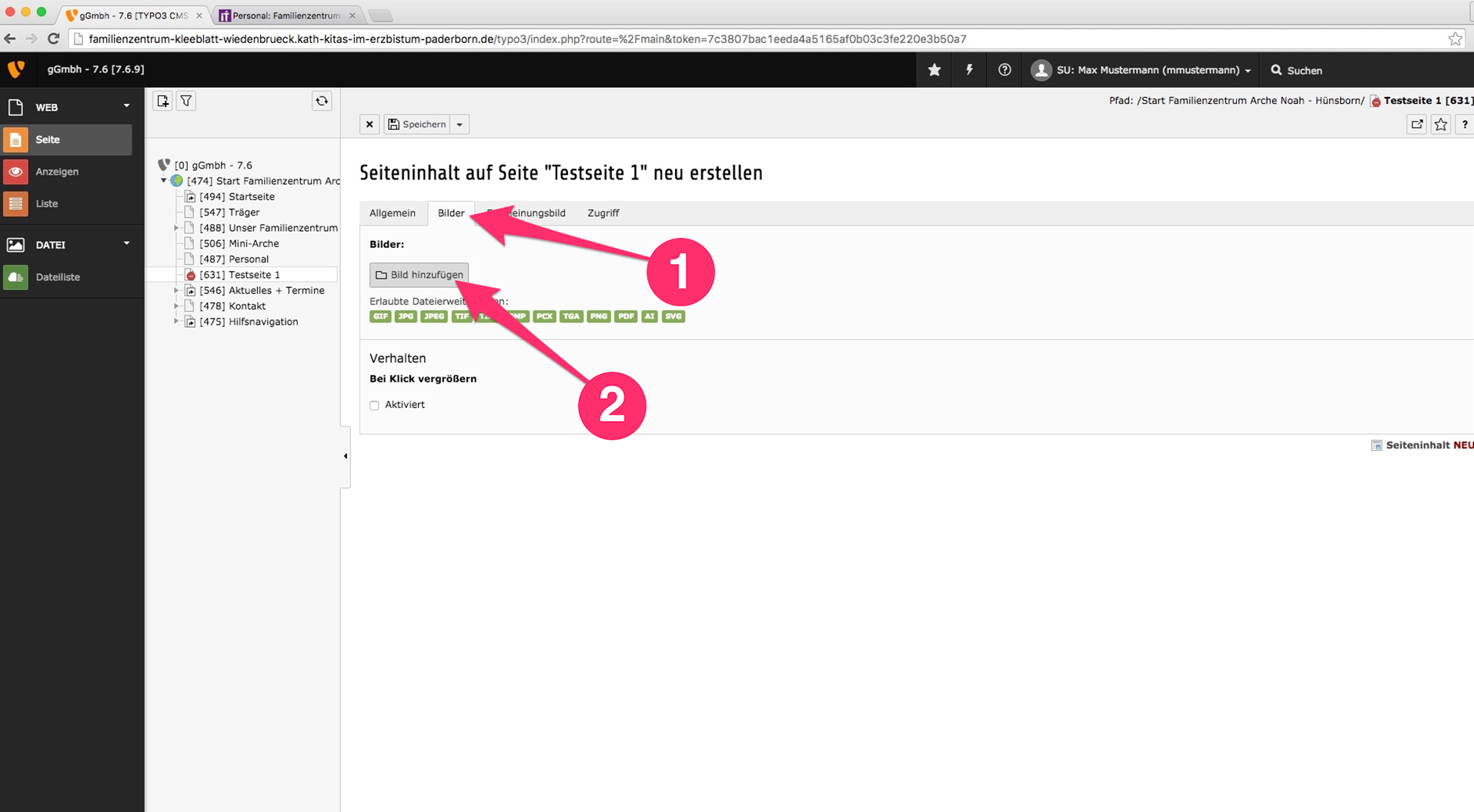Open the Speichern dropdown arrow

coord(460,124)
